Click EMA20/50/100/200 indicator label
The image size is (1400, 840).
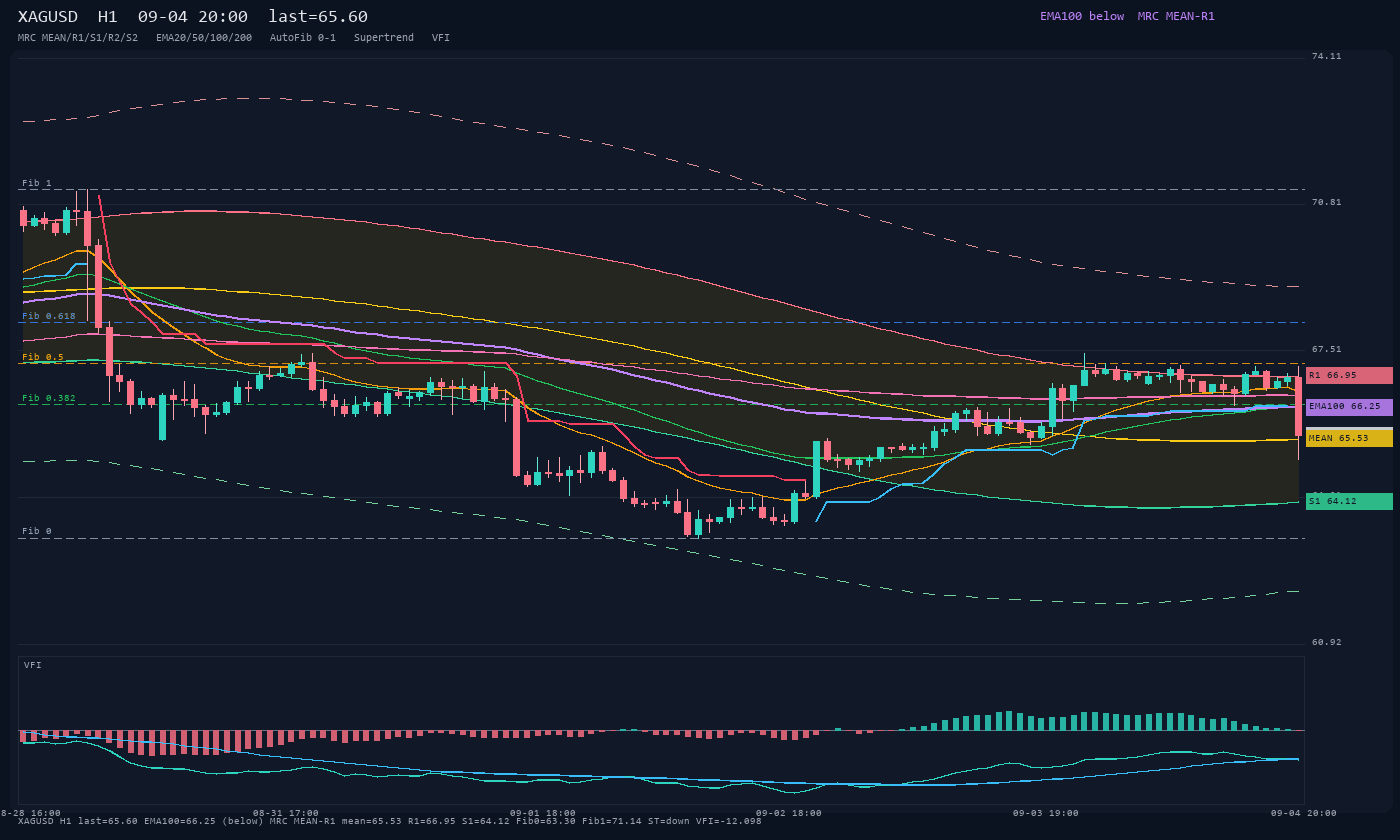(x=204, y=38)
